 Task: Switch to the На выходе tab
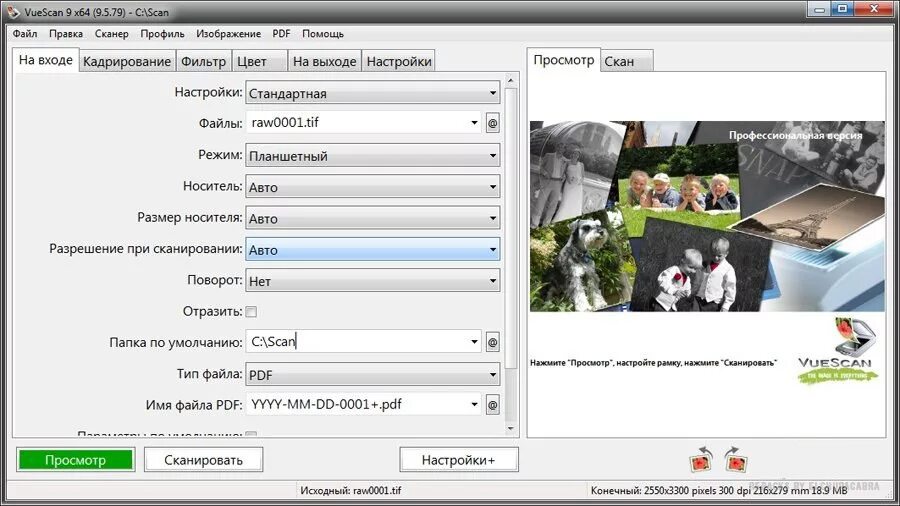pyautogui.click(x=324, y=61)
